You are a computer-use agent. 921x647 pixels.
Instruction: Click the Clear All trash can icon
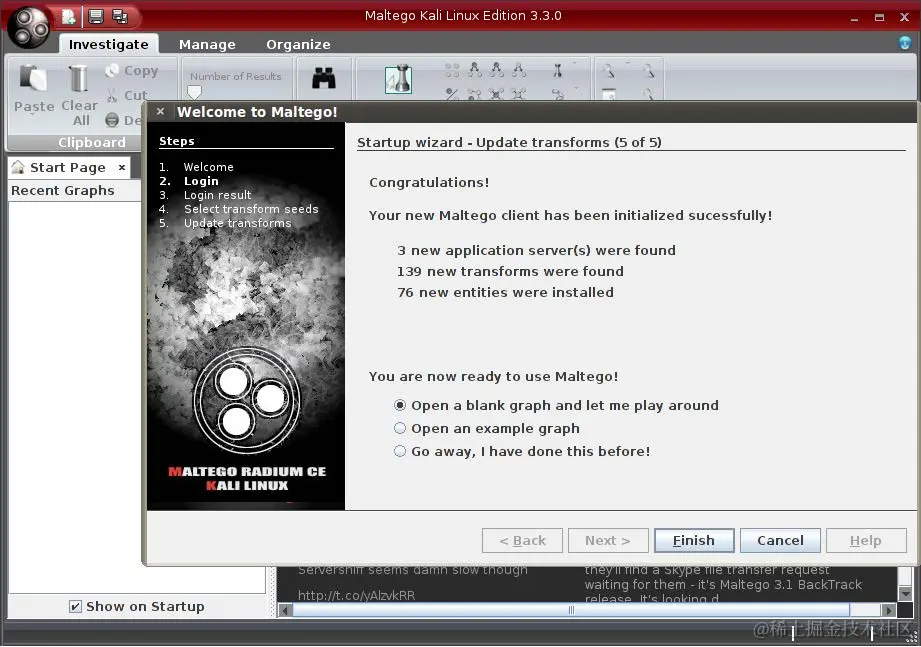pos(78,79)
